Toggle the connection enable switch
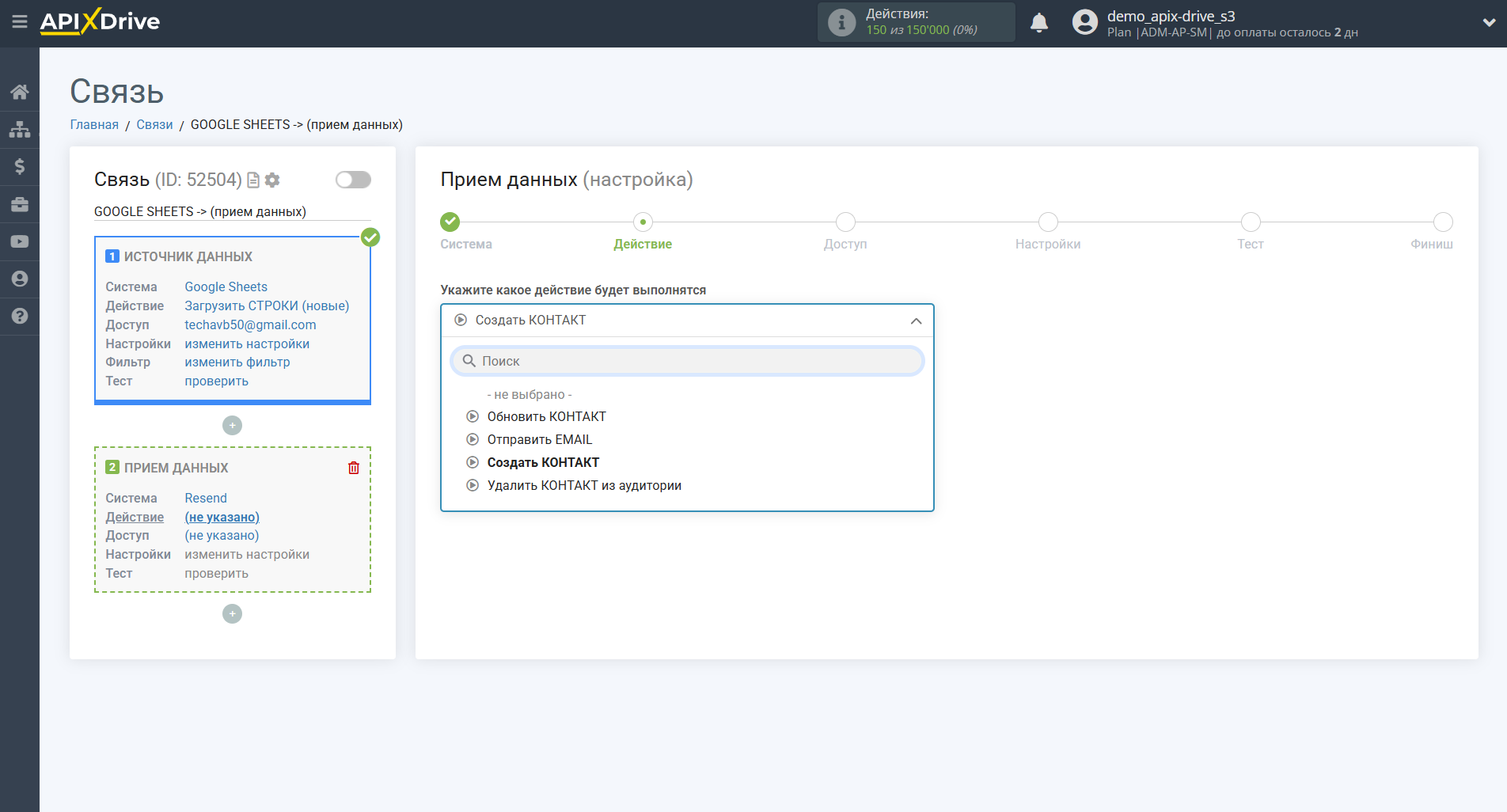1507x812 pixels. click(x=353, y=180)
